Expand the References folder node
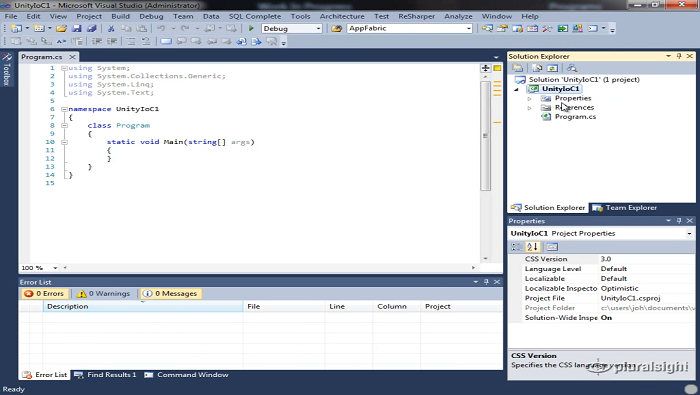This screenshot has width=700, height=395. coord(529,108)
